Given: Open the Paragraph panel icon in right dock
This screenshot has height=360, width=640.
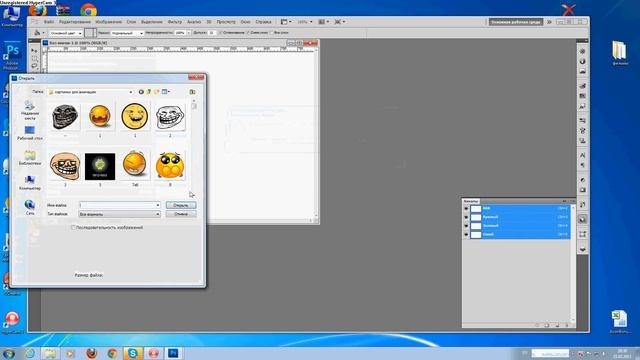Looking at the screenshot, I should pos(582,165).
